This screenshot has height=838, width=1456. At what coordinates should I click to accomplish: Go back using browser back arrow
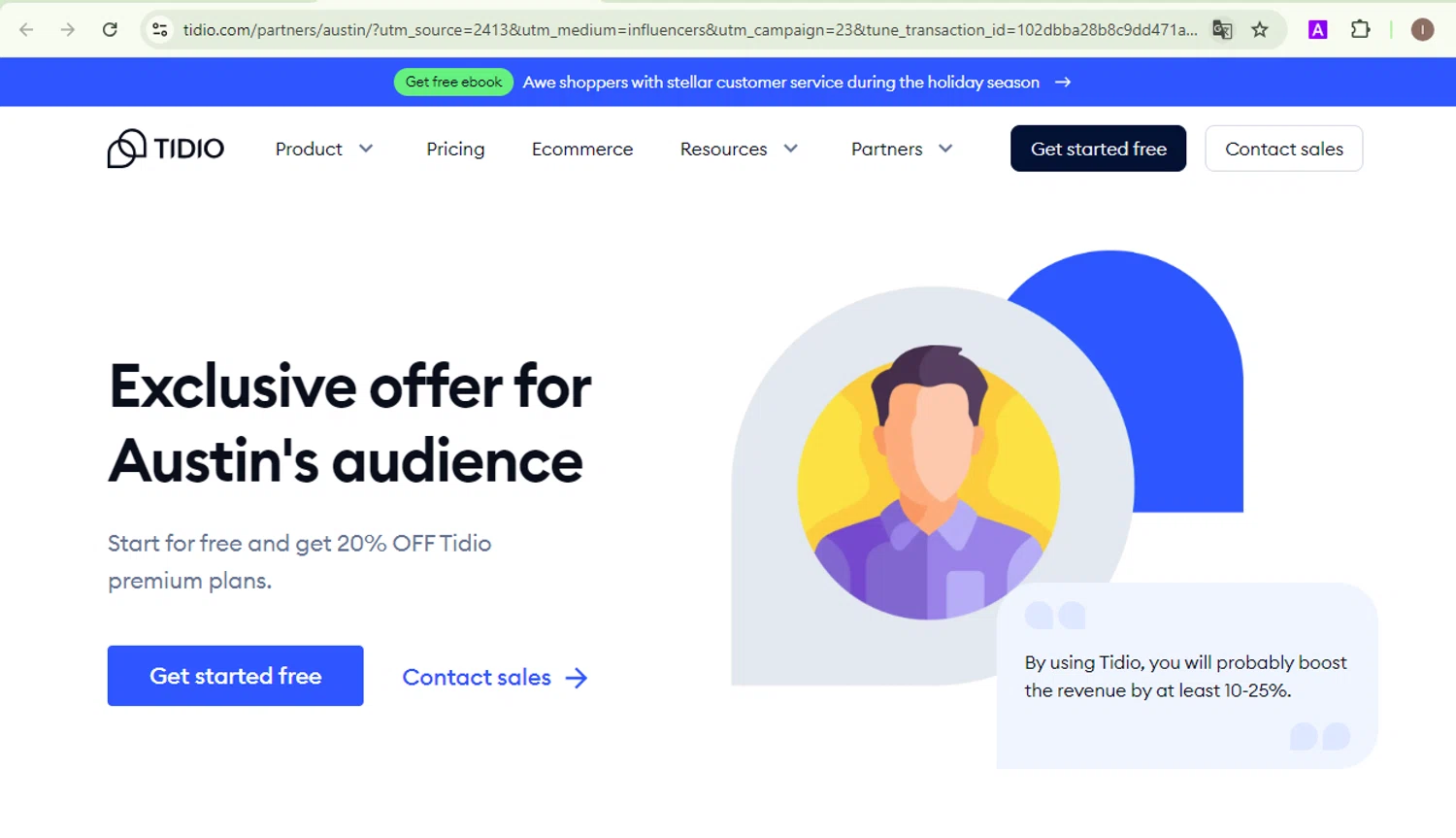[x=26, y=30]
